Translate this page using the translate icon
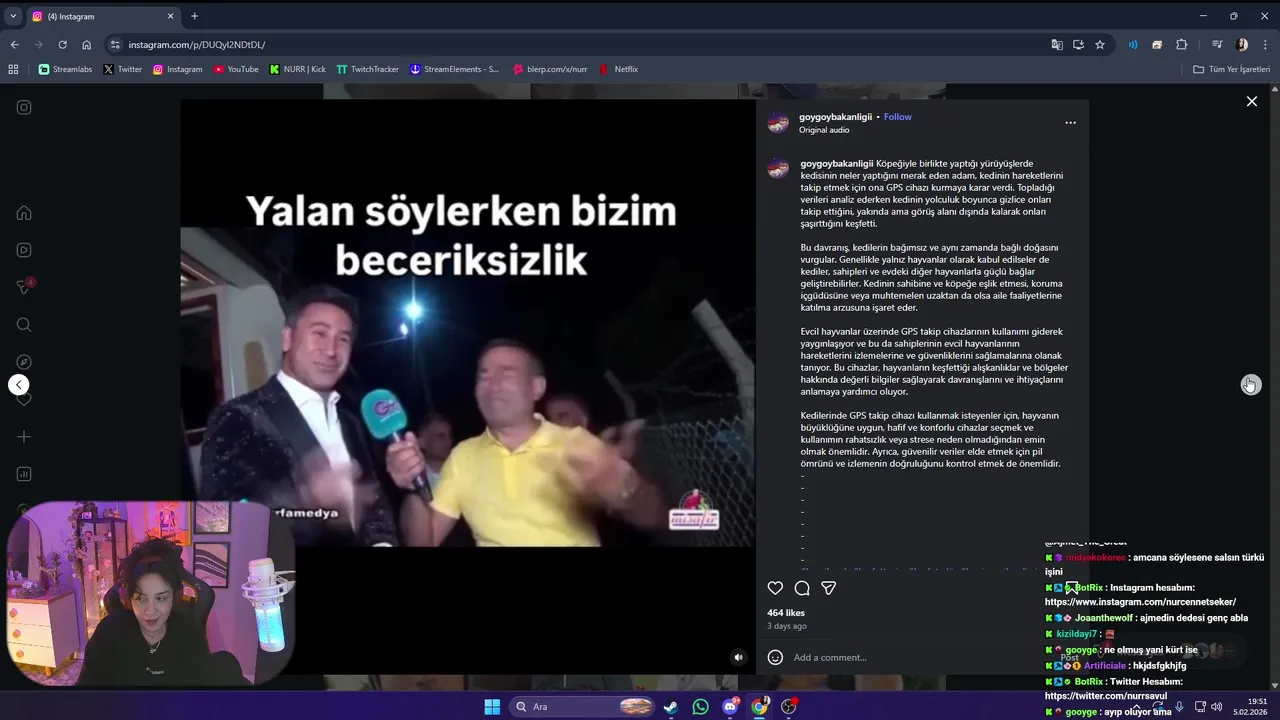 tap(1057, 44)
